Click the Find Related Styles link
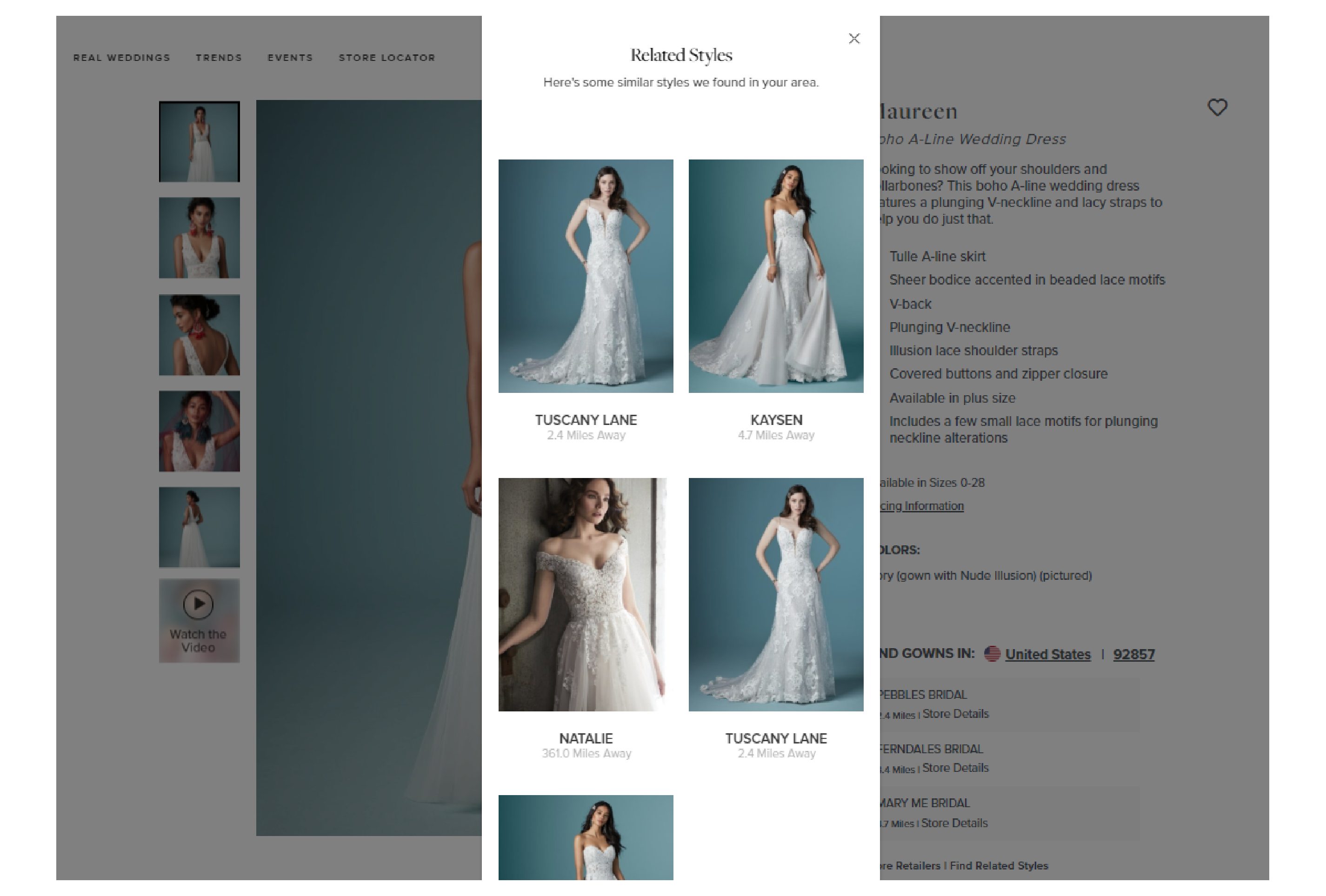The width and height of the screenshot is (1326, 896). [999, 865]
